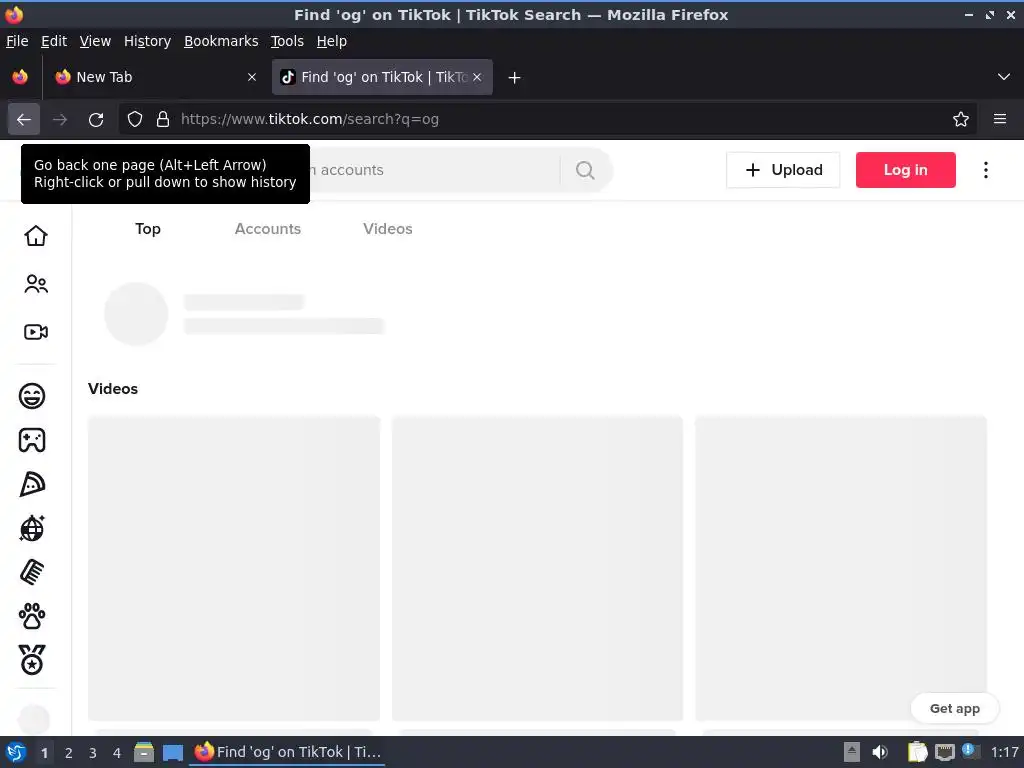Open TikTok Home (For You) sidebar icon
The height and width of the screenshot is (768, 1024).
36,236
